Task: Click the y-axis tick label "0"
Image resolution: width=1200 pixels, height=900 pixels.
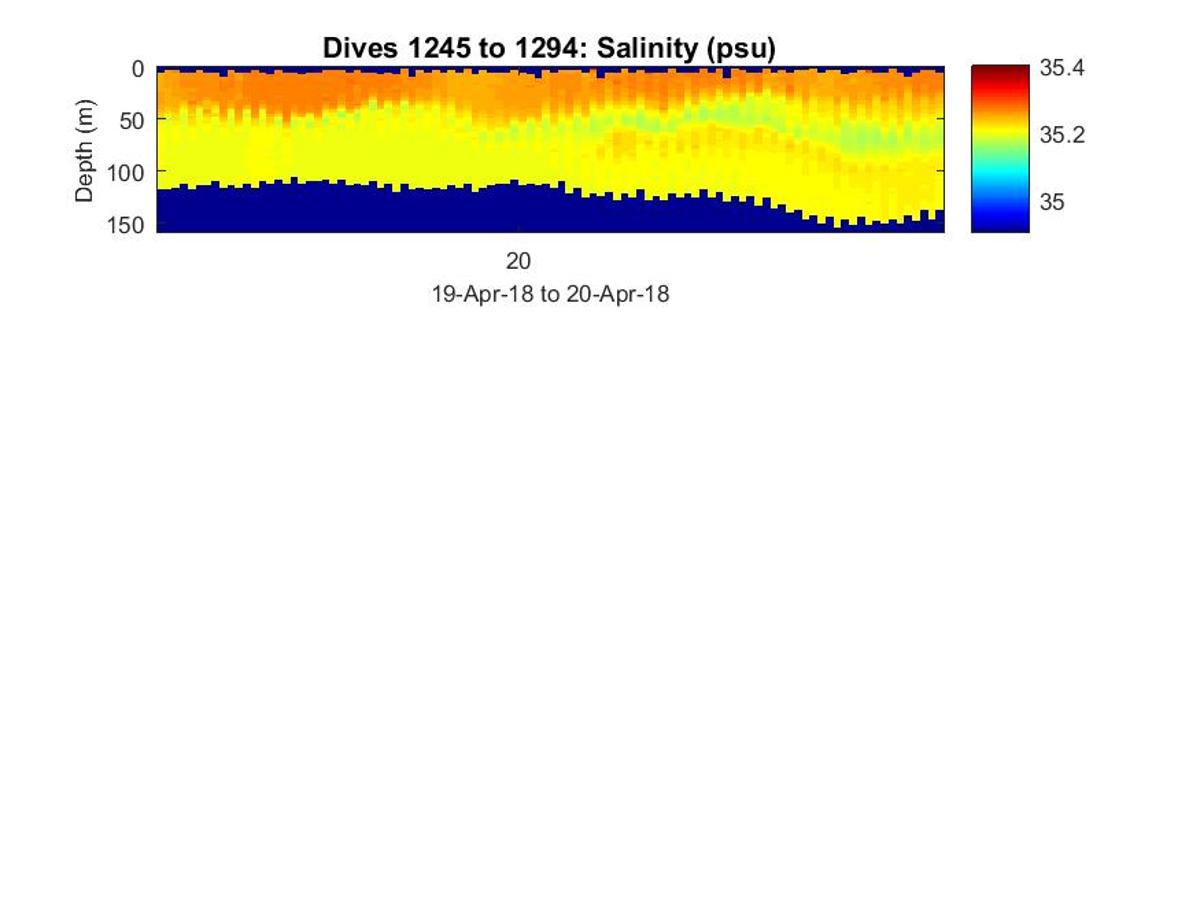Action: coord(138,69)
